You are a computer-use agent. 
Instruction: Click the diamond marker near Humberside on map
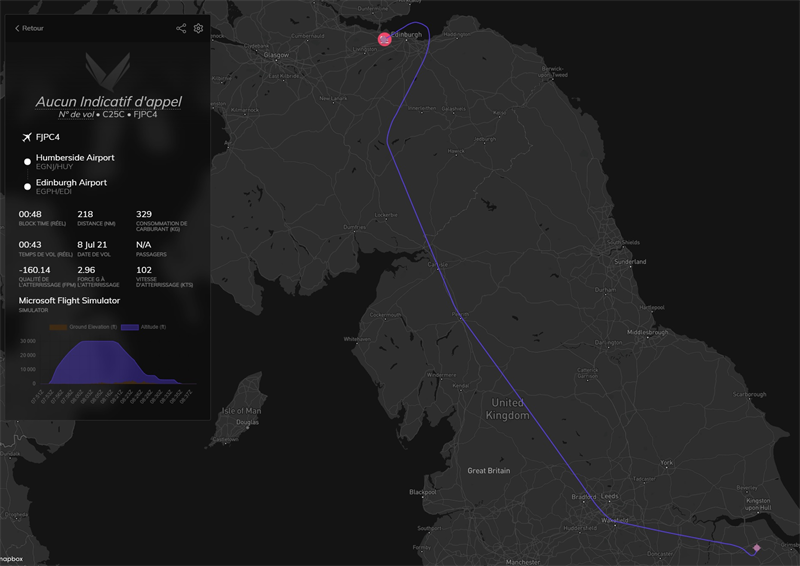tap(756, 547)
